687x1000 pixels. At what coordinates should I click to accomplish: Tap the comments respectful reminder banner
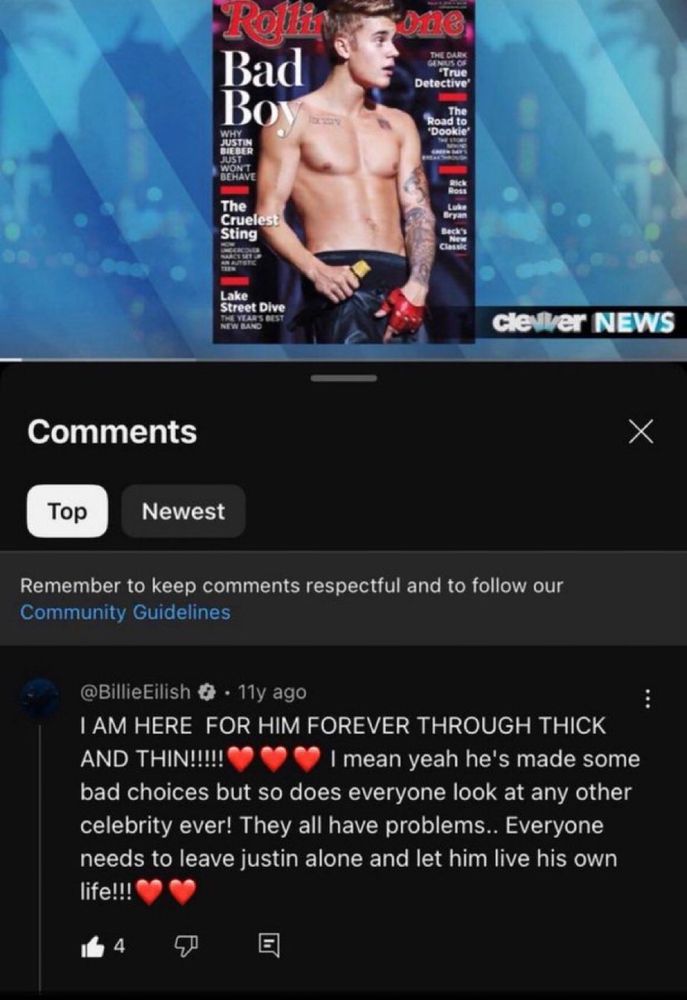tap(343, 598)
